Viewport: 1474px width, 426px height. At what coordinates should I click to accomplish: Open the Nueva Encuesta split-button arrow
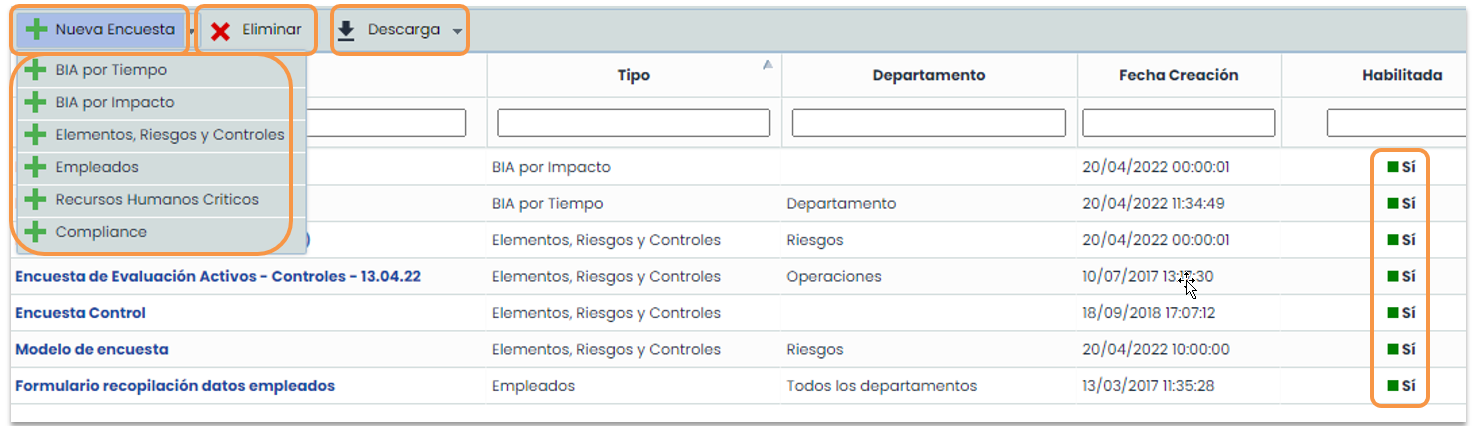tap(191, 32)
